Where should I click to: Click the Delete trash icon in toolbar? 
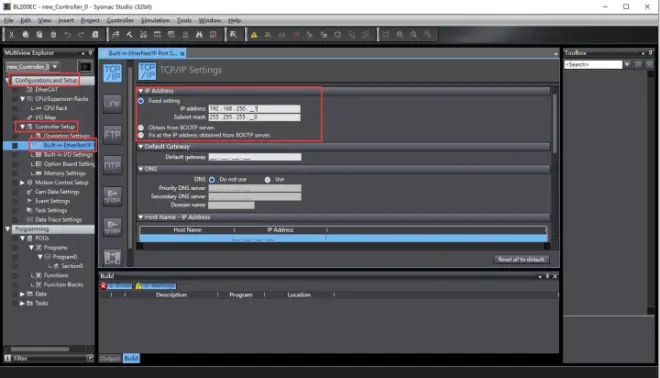pos(53,35)
